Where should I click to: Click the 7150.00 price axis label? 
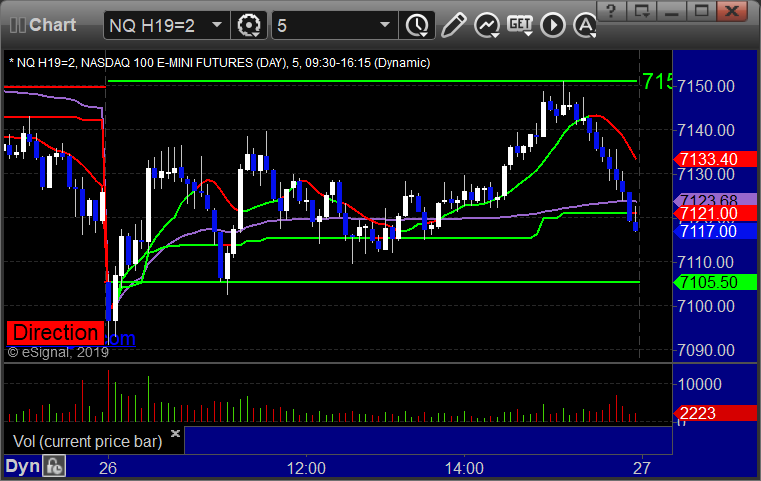706,86
